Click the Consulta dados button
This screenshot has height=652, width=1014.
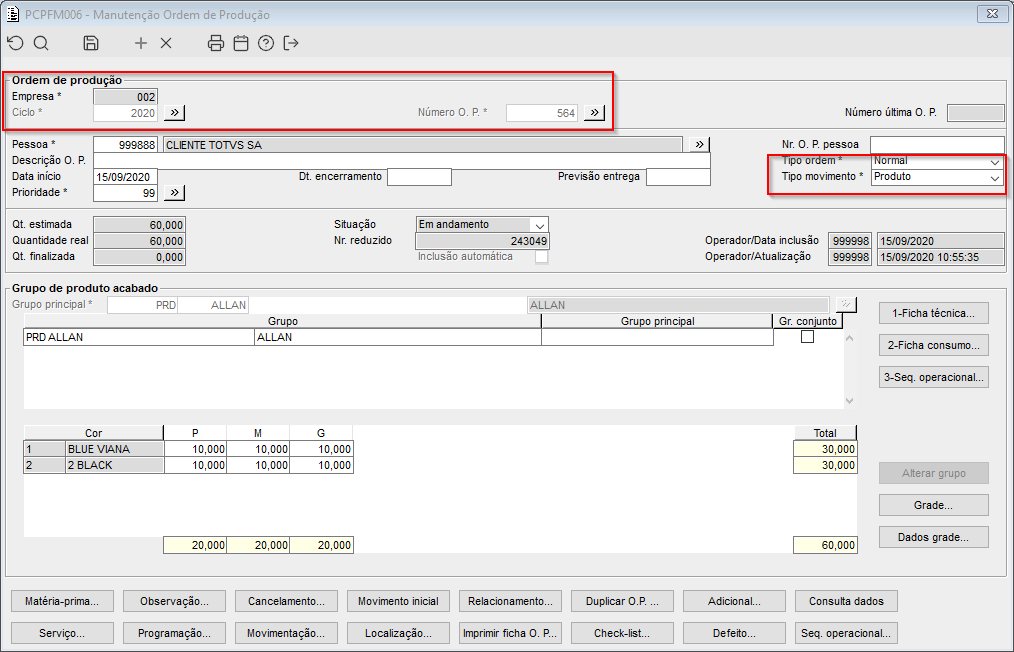click(x=846, y=601)
